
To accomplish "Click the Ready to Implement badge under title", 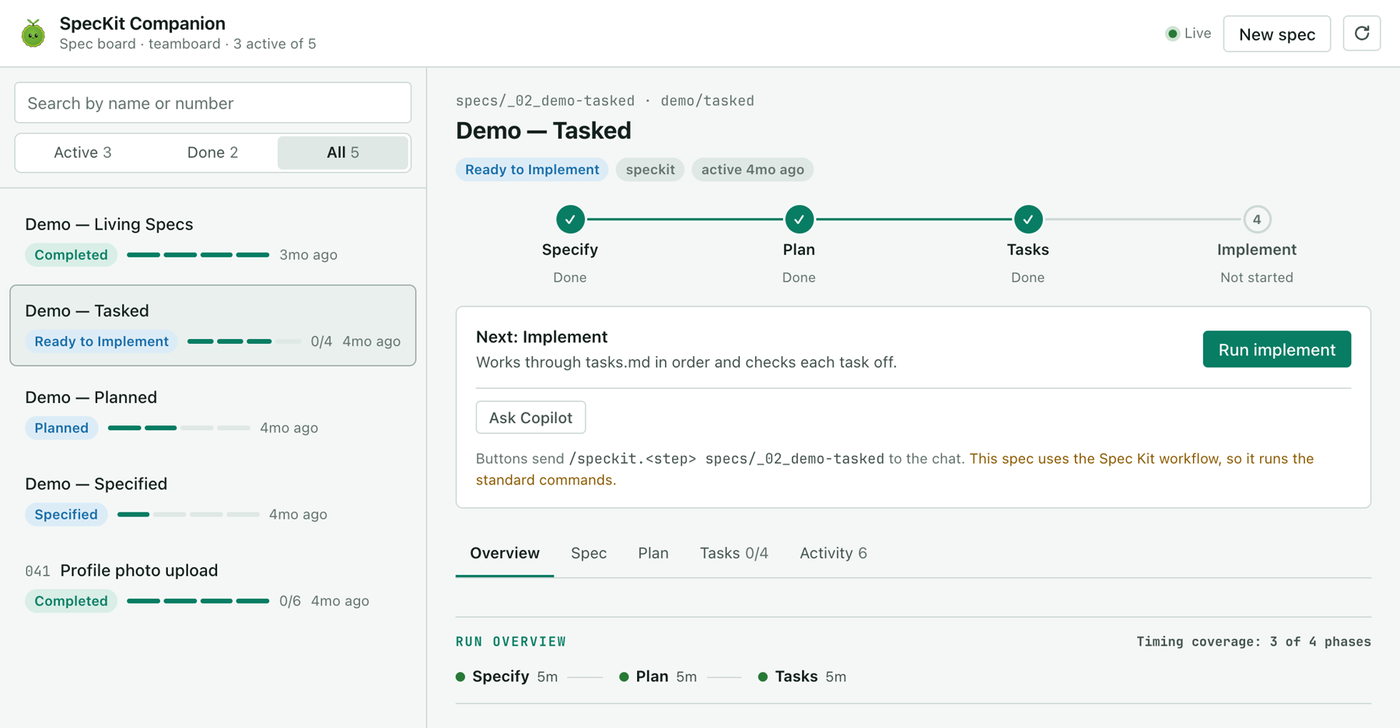I will (x=532, y=170).
